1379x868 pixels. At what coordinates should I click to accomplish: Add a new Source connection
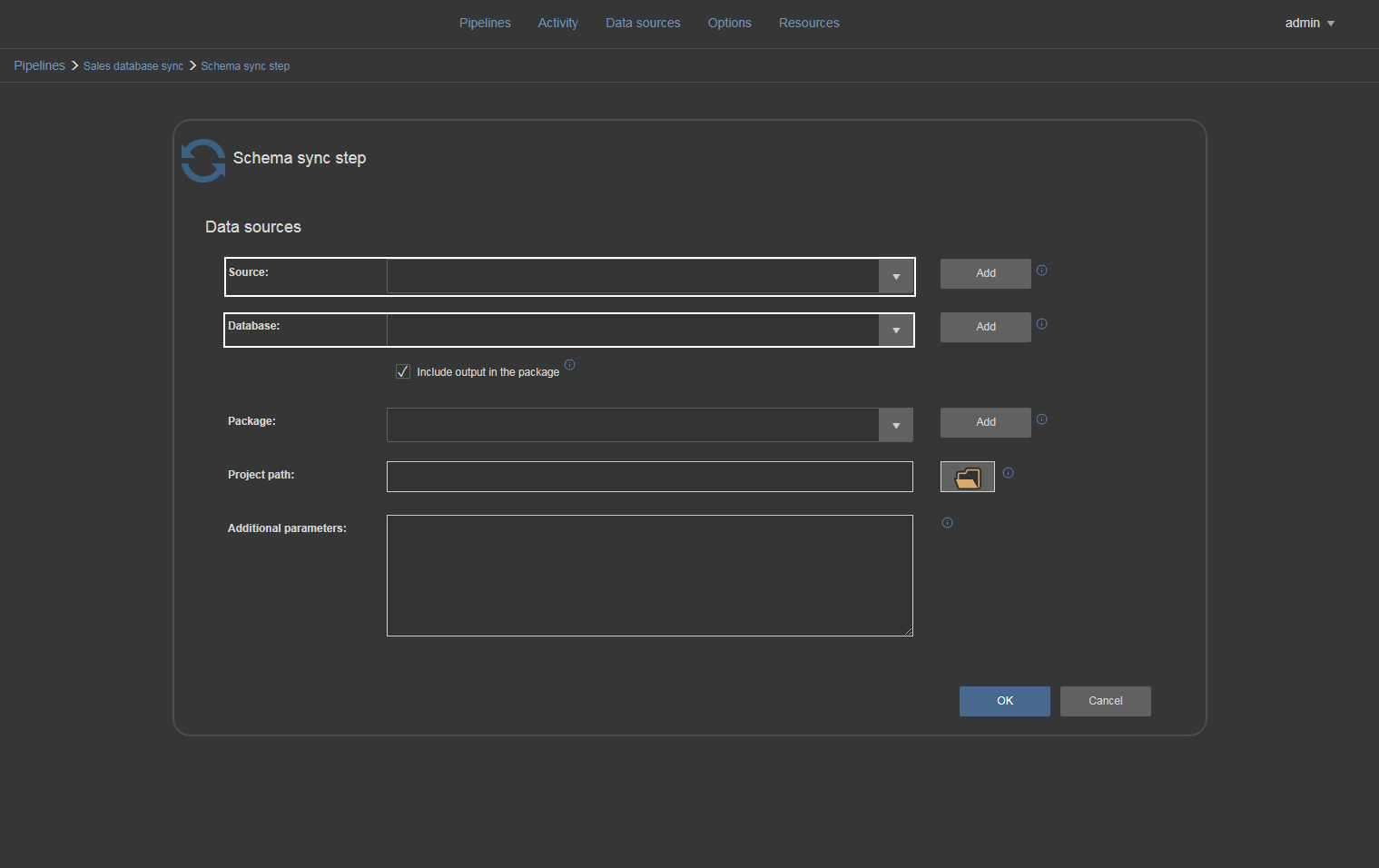click(x=986, y=273)
